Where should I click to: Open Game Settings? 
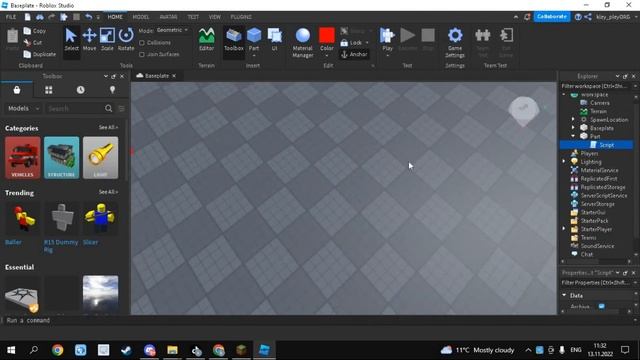455,42
